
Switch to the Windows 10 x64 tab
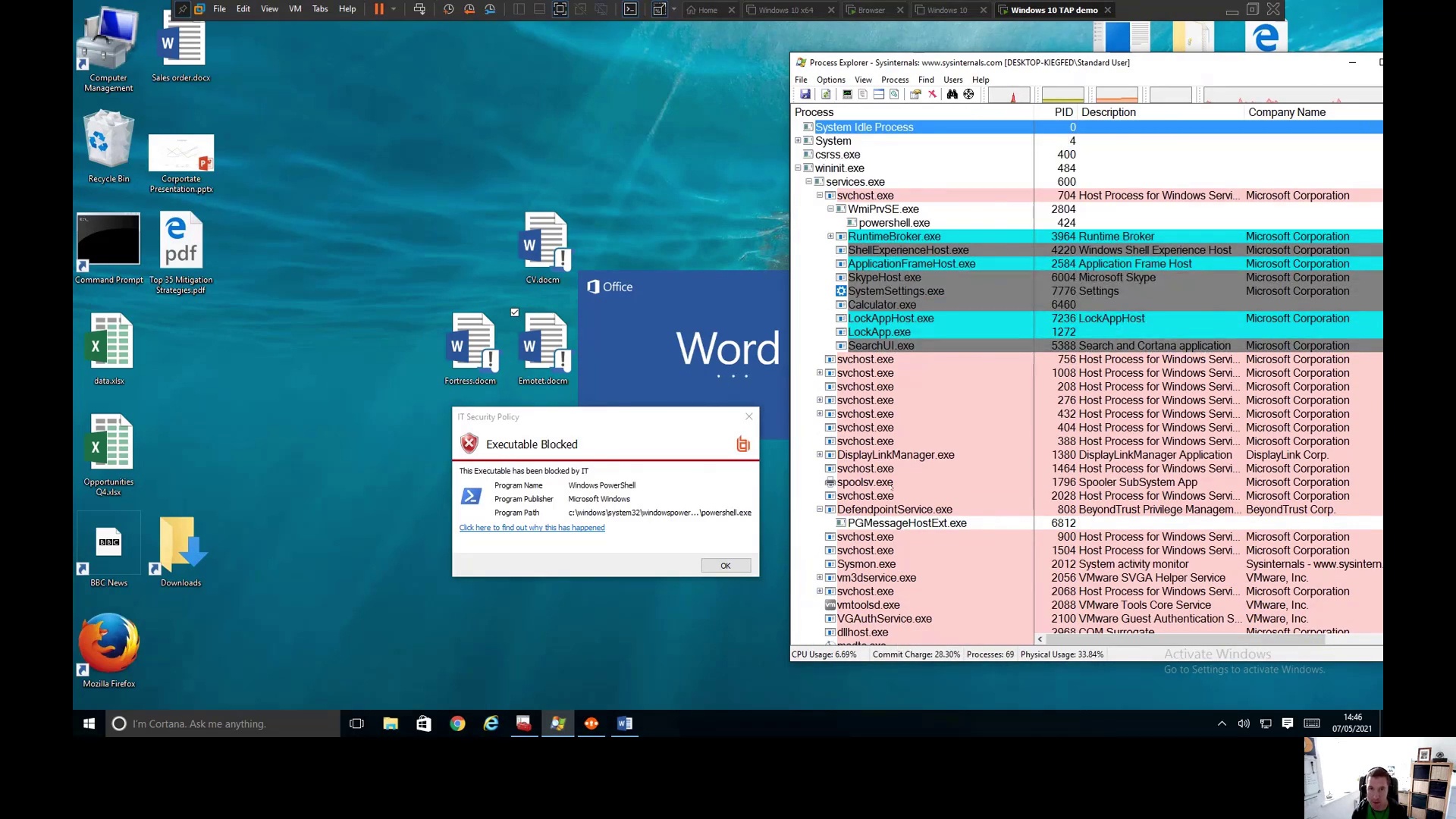(786, 10)
